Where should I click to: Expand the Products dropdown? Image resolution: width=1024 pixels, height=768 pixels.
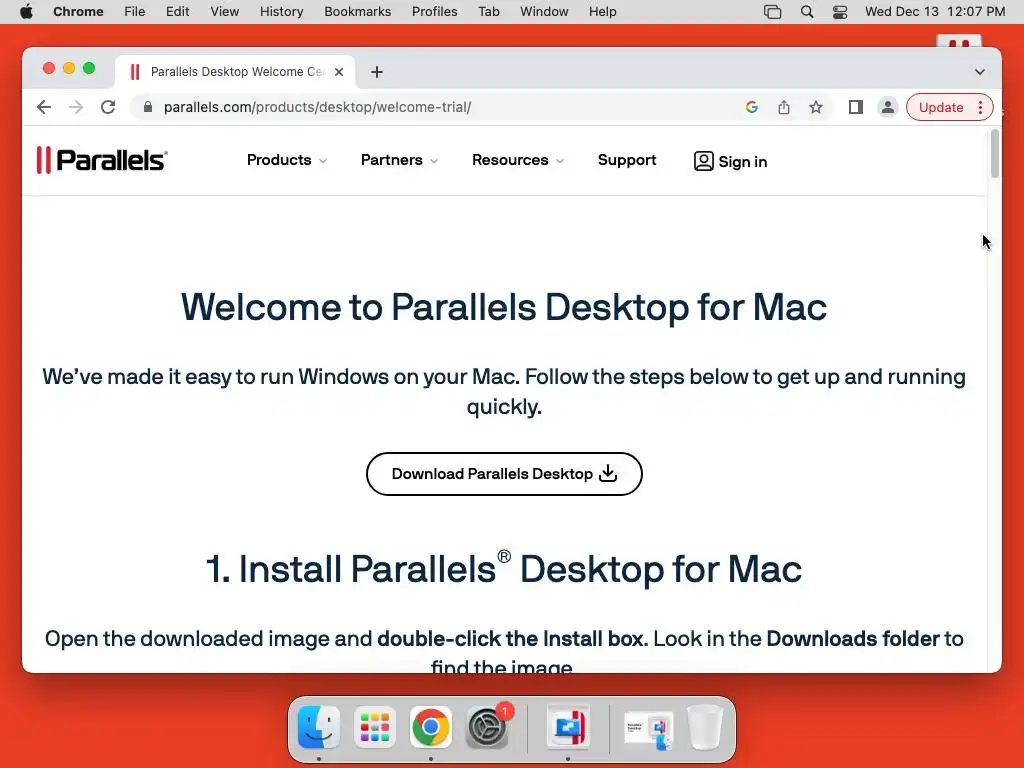(x=286, y=160)
